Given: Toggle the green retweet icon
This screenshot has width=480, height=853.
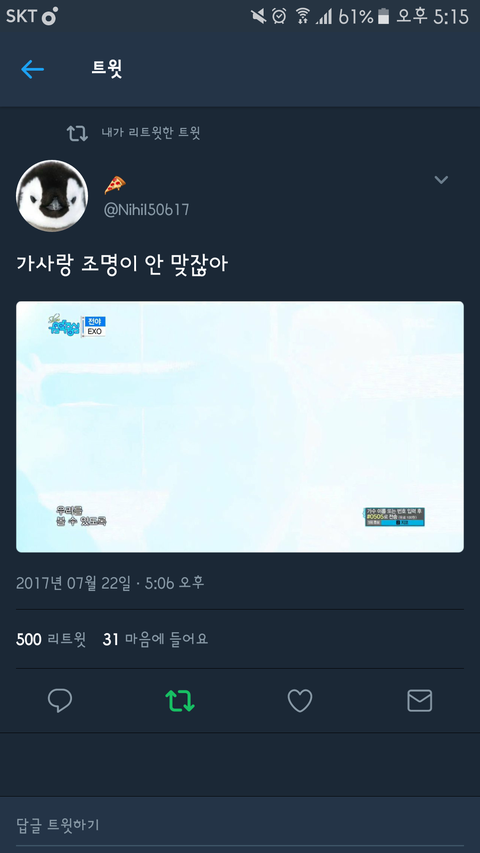Looking at the screenshot, I should tap(180, 701).
